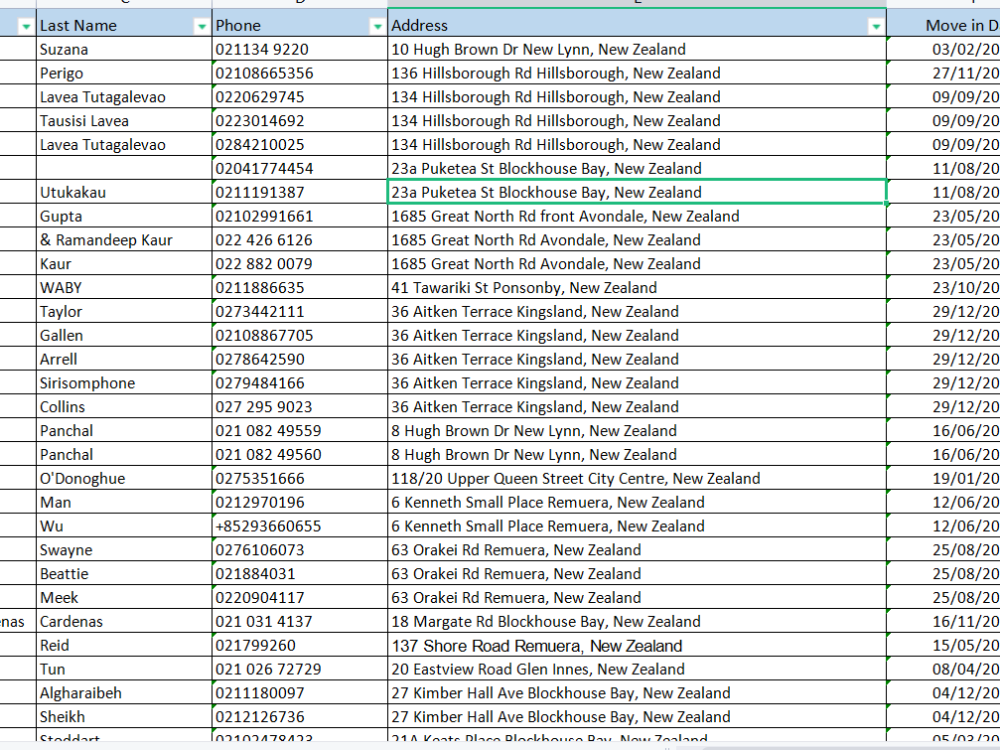The height and width of the screenshot is (750, 1000).
Task: Select the cell containing Meek
Action: pyautogui.click(x=124, y=598)
